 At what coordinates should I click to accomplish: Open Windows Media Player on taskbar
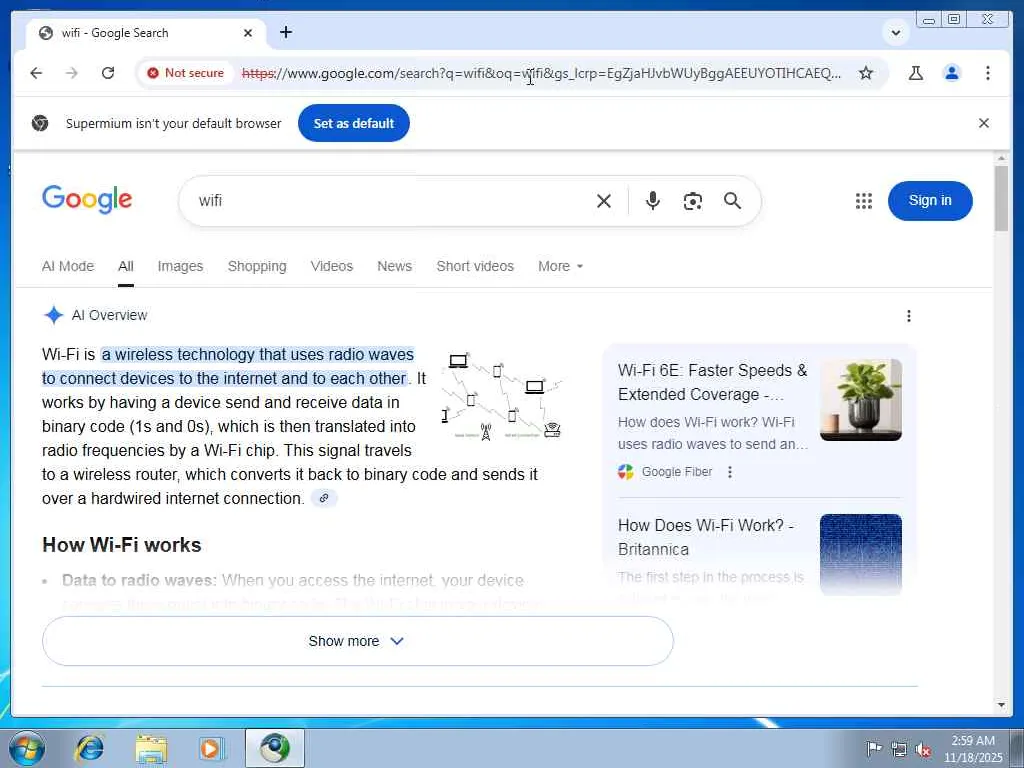pyautogui.click(x=210, y=748)
